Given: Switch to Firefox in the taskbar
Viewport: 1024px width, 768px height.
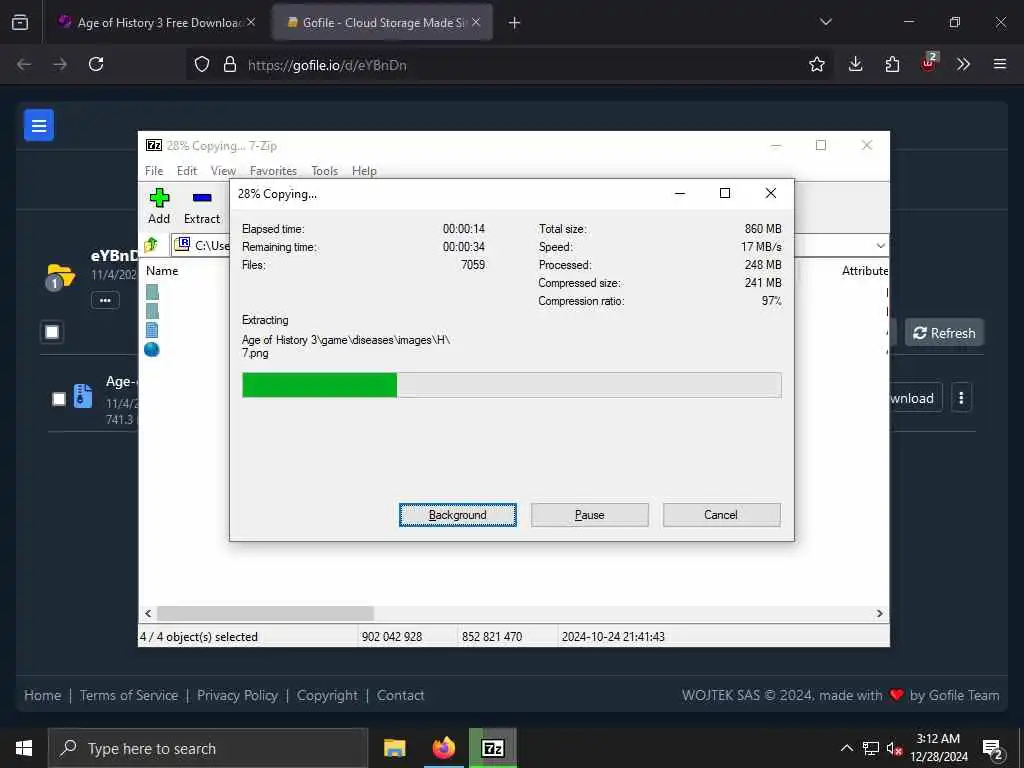Looking at the screenshot, I should coord(443,748).
